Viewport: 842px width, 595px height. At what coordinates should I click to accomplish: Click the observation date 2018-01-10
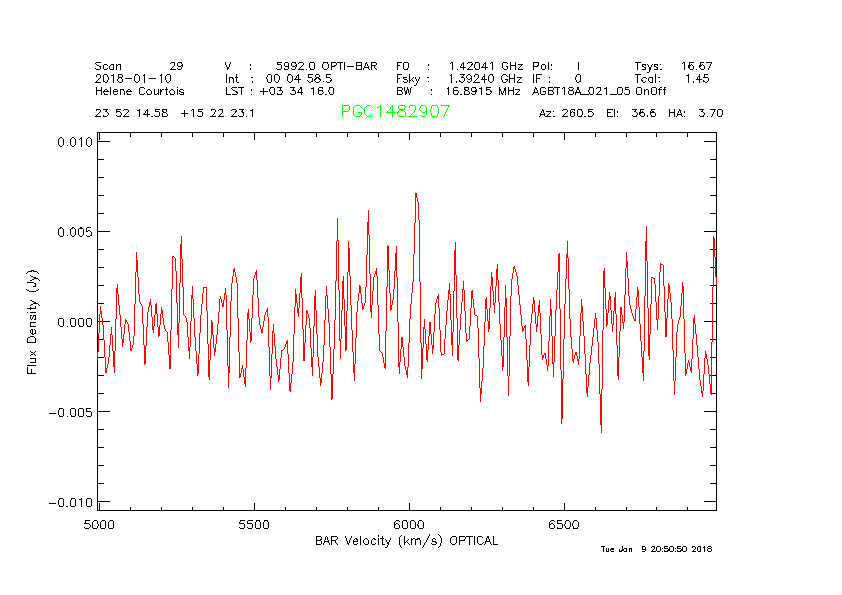133,78
